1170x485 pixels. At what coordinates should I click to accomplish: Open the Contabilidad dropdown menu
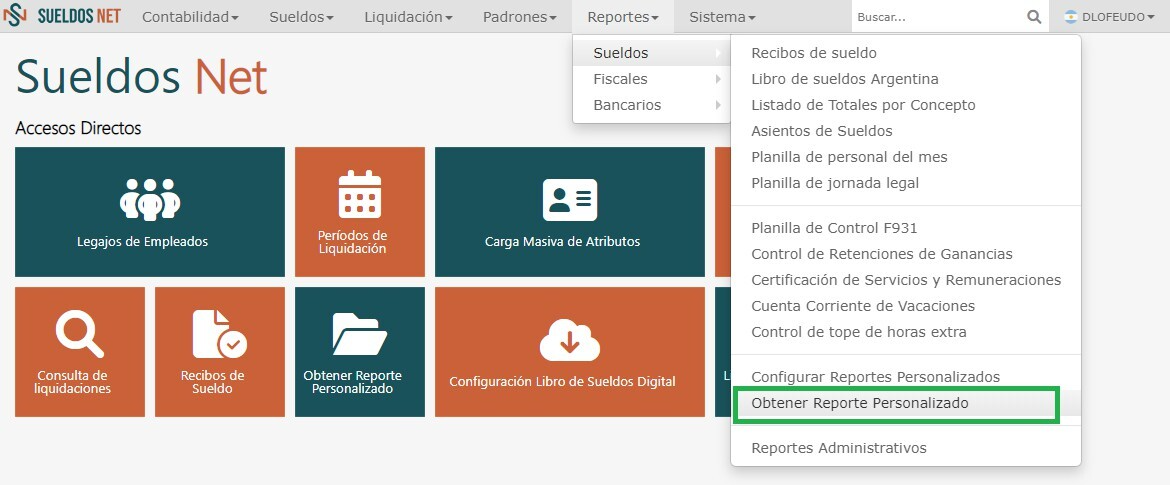[190, 16]
